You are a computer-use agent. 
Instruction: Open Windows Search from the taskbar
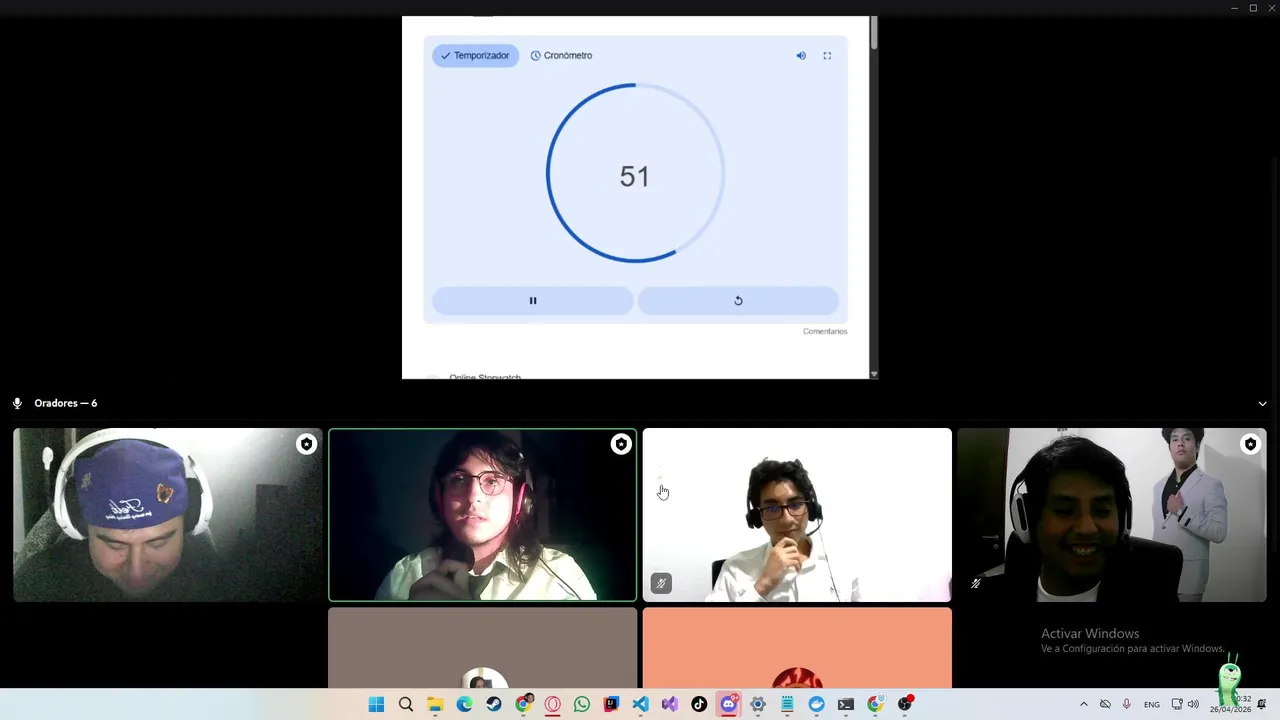(x=406, y=704)
